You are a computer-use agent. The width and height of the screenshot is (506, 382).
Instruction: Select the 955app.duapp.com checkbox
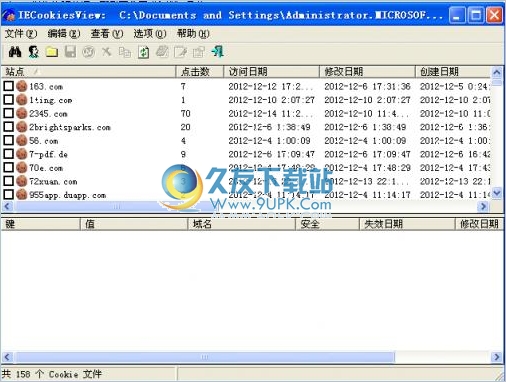click(x=9, y=194)
